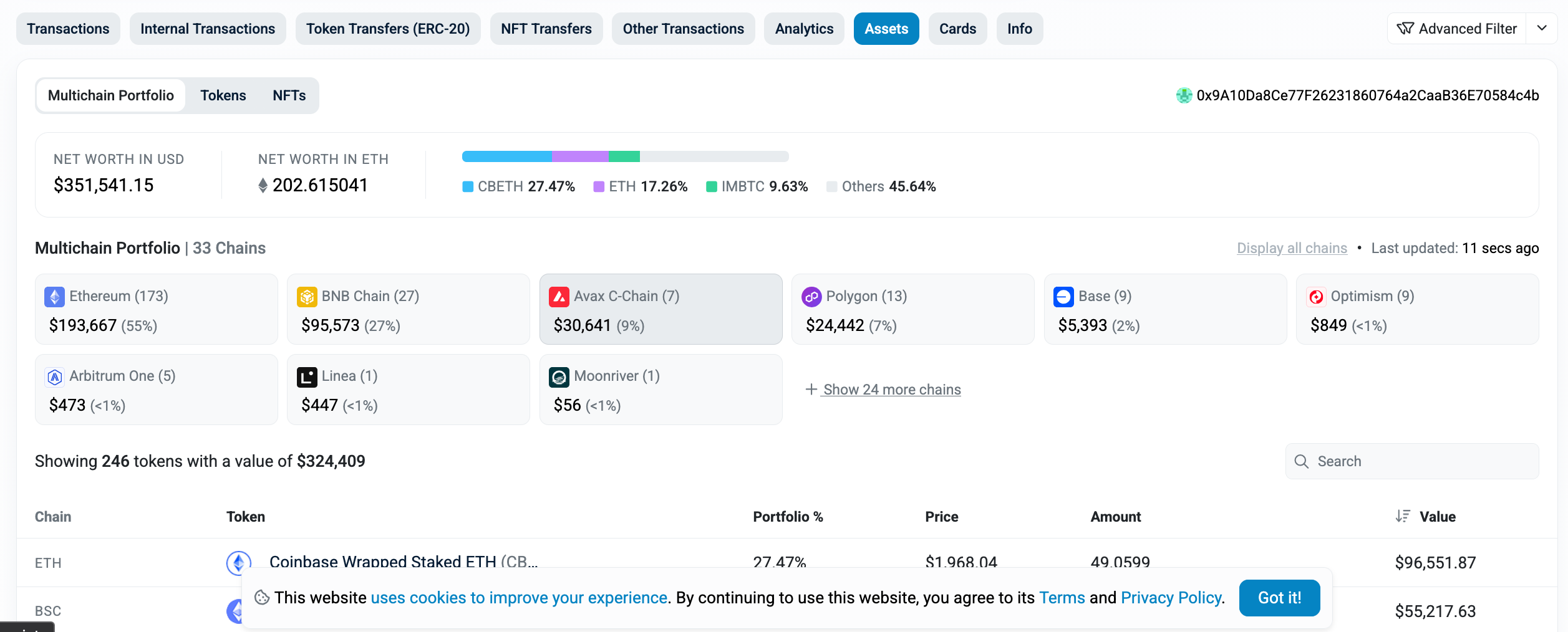Click the address identicon beside 0x9A10 address
1568x632 pixels.
coord(1184,95)
